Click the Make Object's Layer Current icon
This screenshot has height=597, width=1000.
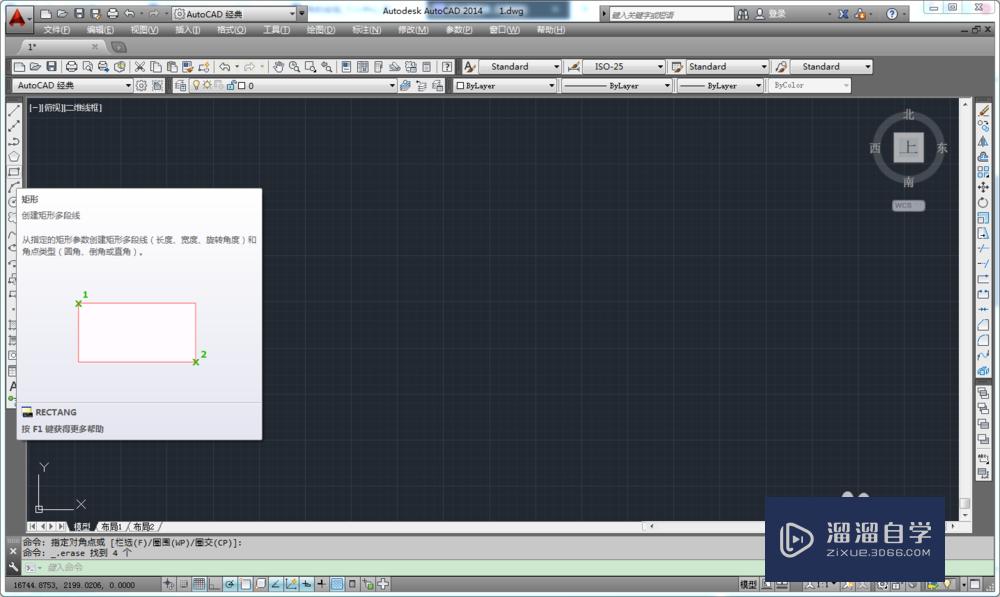[405, 85]
